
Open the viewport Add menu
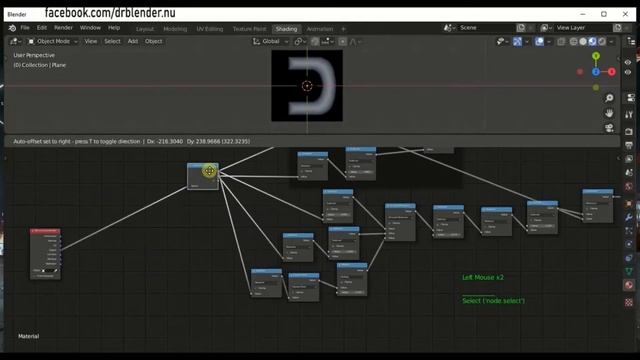click(x=133, y=41)
